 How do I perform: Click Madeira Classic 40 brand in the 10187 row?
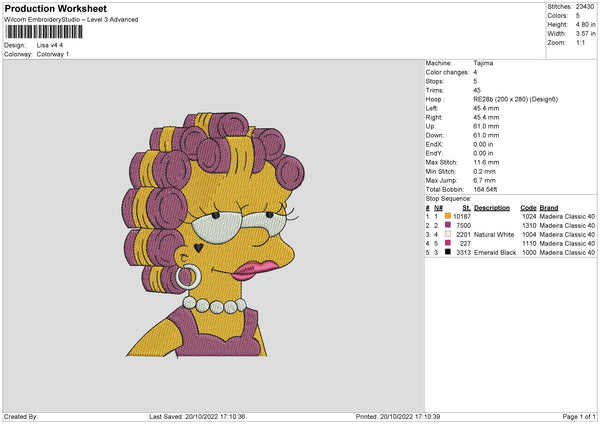[567, 217]
